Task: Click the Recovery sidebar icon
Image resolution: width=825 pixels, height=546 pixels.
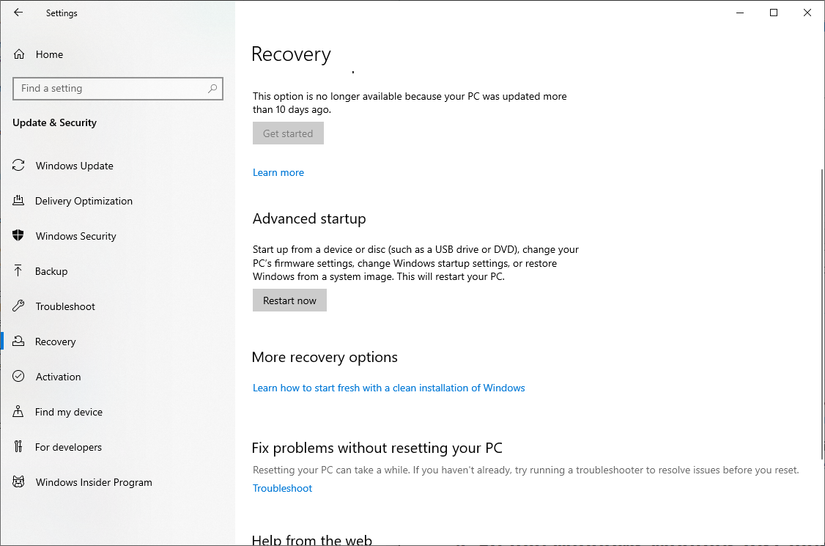Action: point(18,341)
